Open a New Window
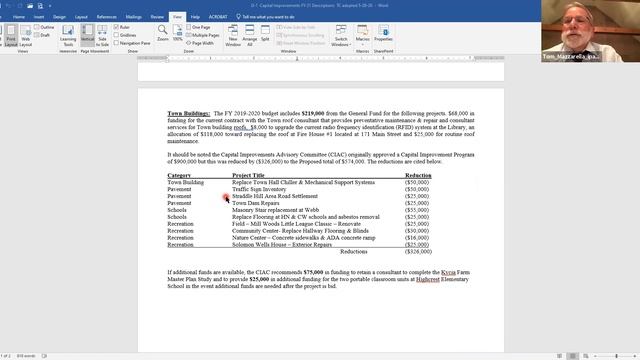Viewport: 640px width, 360px height. pyautogui.click(x=233, y=36)
